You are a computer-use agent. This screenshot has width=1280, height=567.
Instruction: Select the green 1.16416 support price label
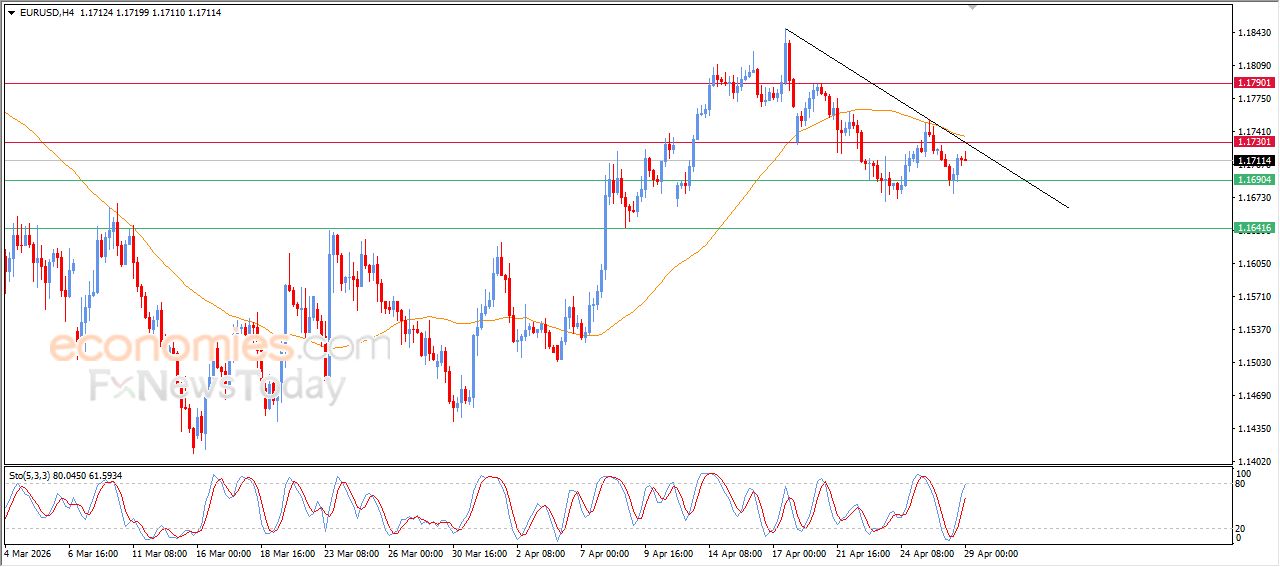coord(1253,228)
